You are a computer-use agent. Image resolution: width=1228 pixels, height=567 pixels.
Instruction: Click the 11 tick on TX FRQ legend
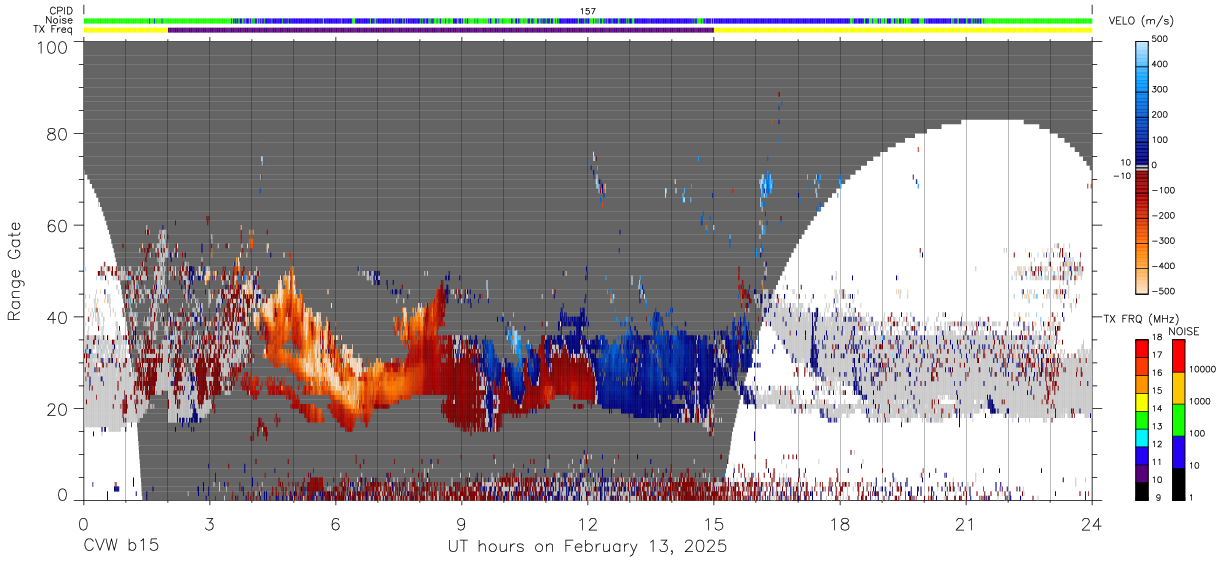coord(1155,462)
